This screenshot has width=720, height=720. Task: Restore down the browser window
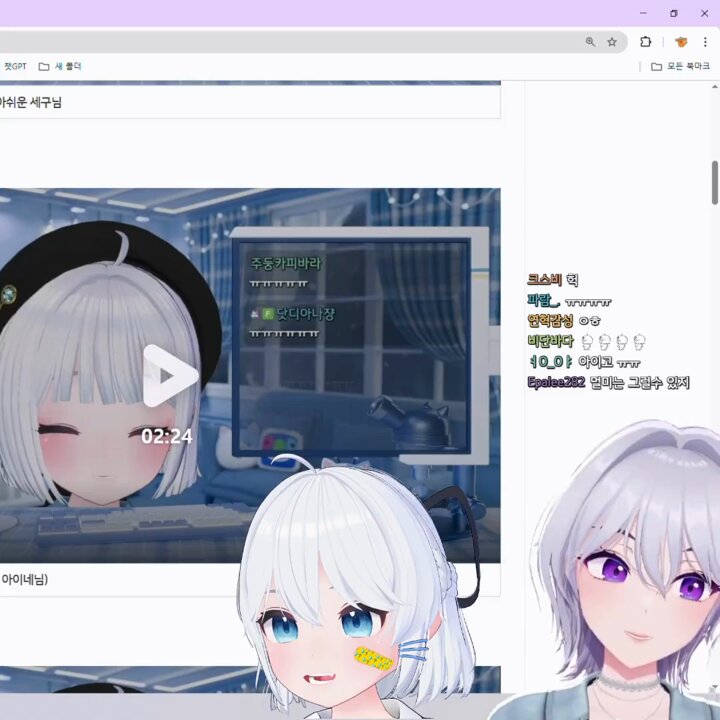[x=674, y=13]
